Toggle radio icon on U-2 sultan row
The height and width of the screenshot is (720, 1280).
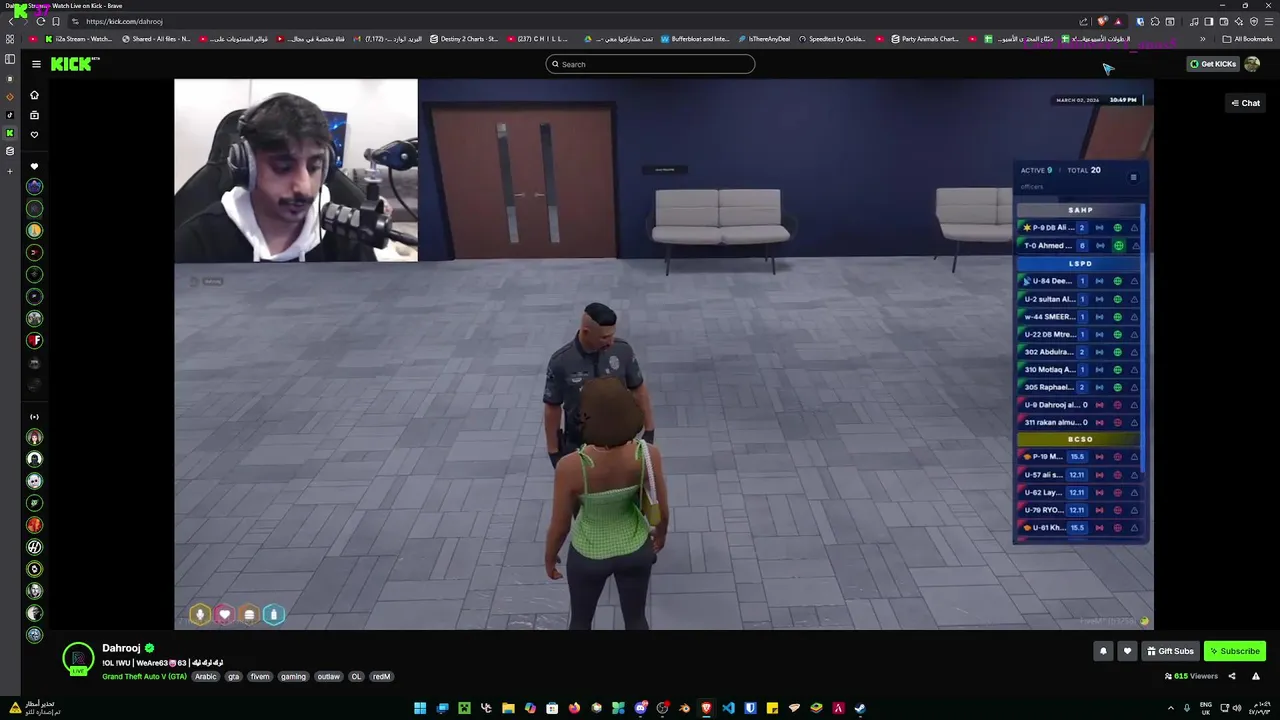click(1099, 299)
